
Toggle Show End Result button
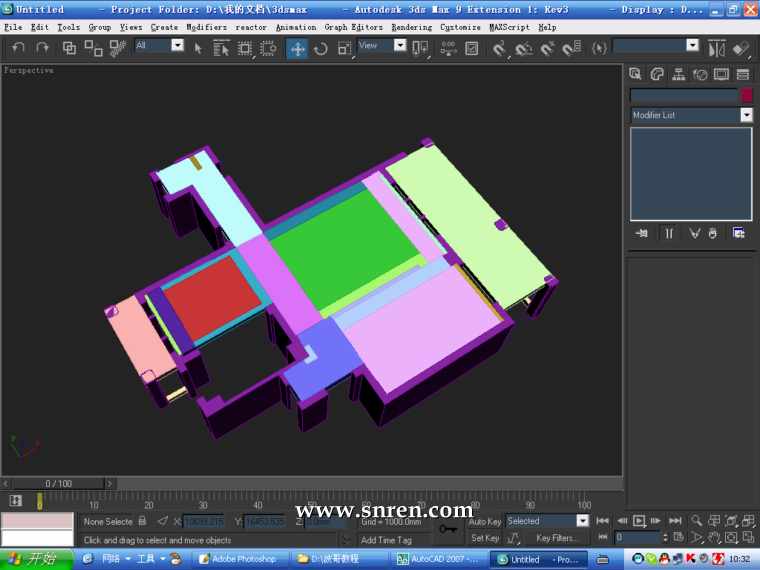coord(669,234)
